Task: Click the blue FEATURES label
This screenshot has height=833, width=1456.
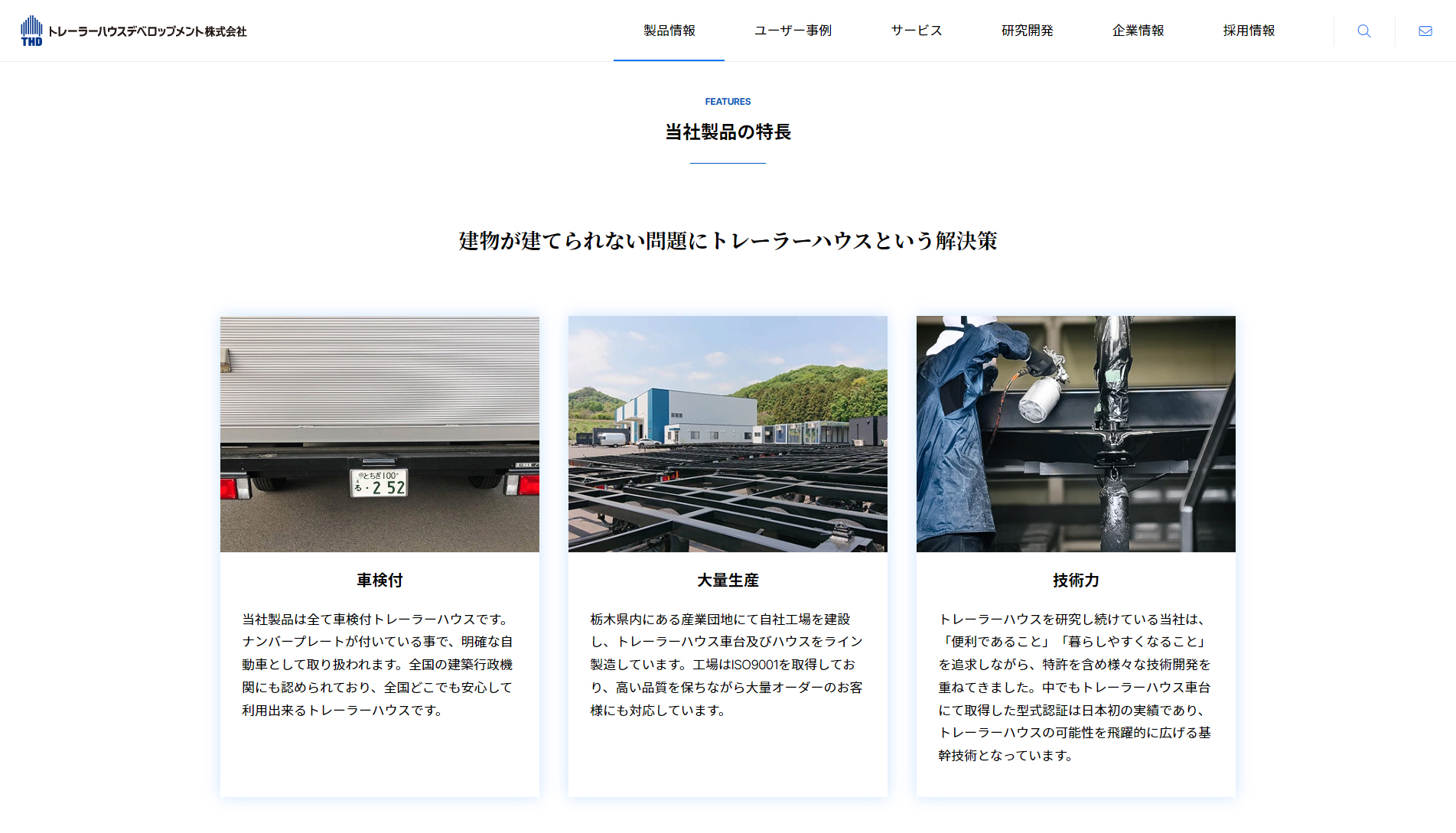Action: click(728, 102)
